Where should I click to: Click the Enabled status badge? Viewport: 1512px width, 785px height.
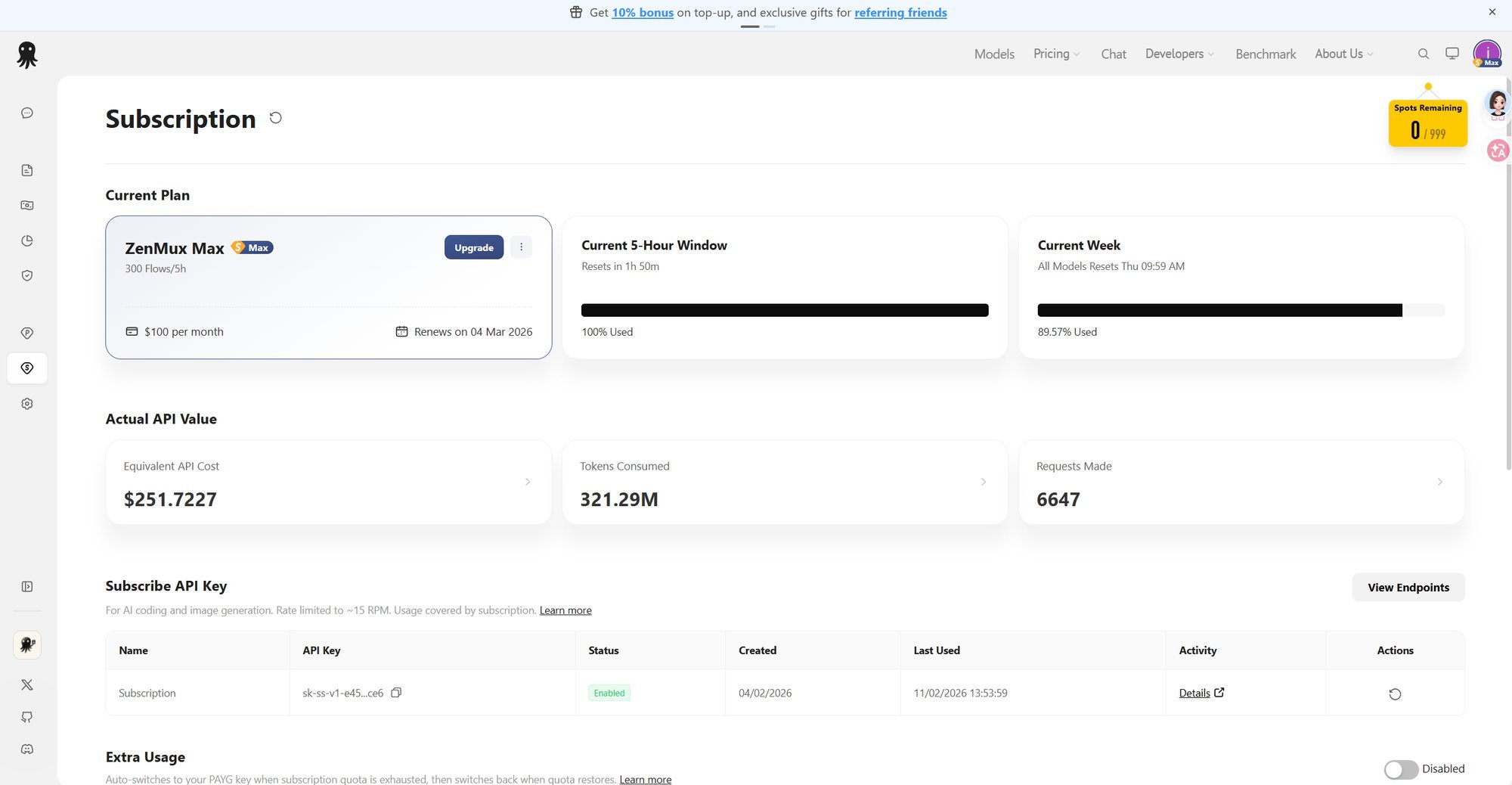tap(609, 693)
